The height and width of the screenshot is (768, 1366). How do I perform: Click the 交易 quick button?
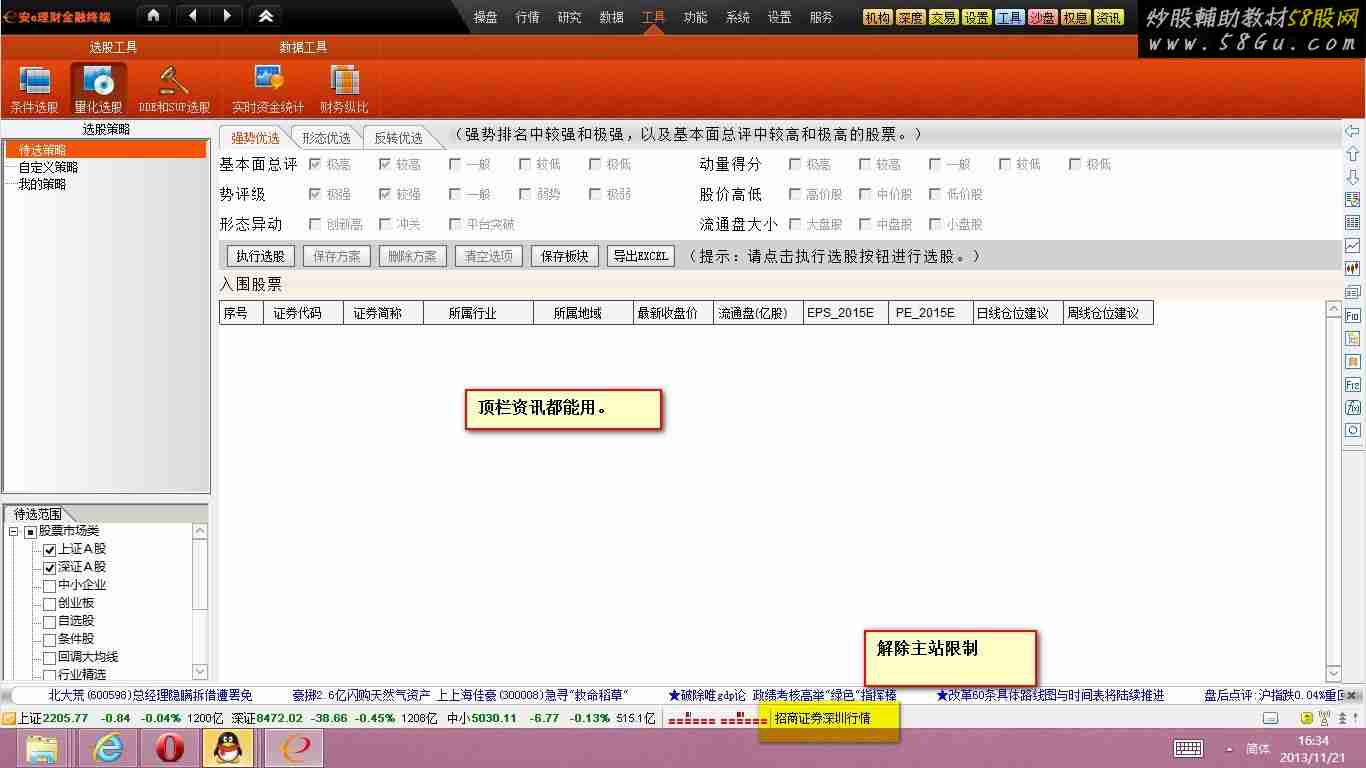(x=943, y=18)
